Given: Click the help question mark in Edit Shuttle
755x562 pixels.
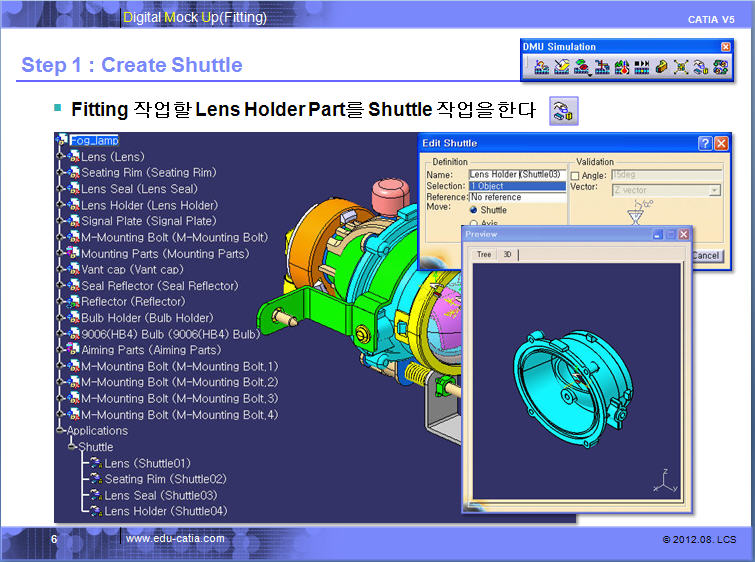Looking at the screenshot, I should [705, 144].
